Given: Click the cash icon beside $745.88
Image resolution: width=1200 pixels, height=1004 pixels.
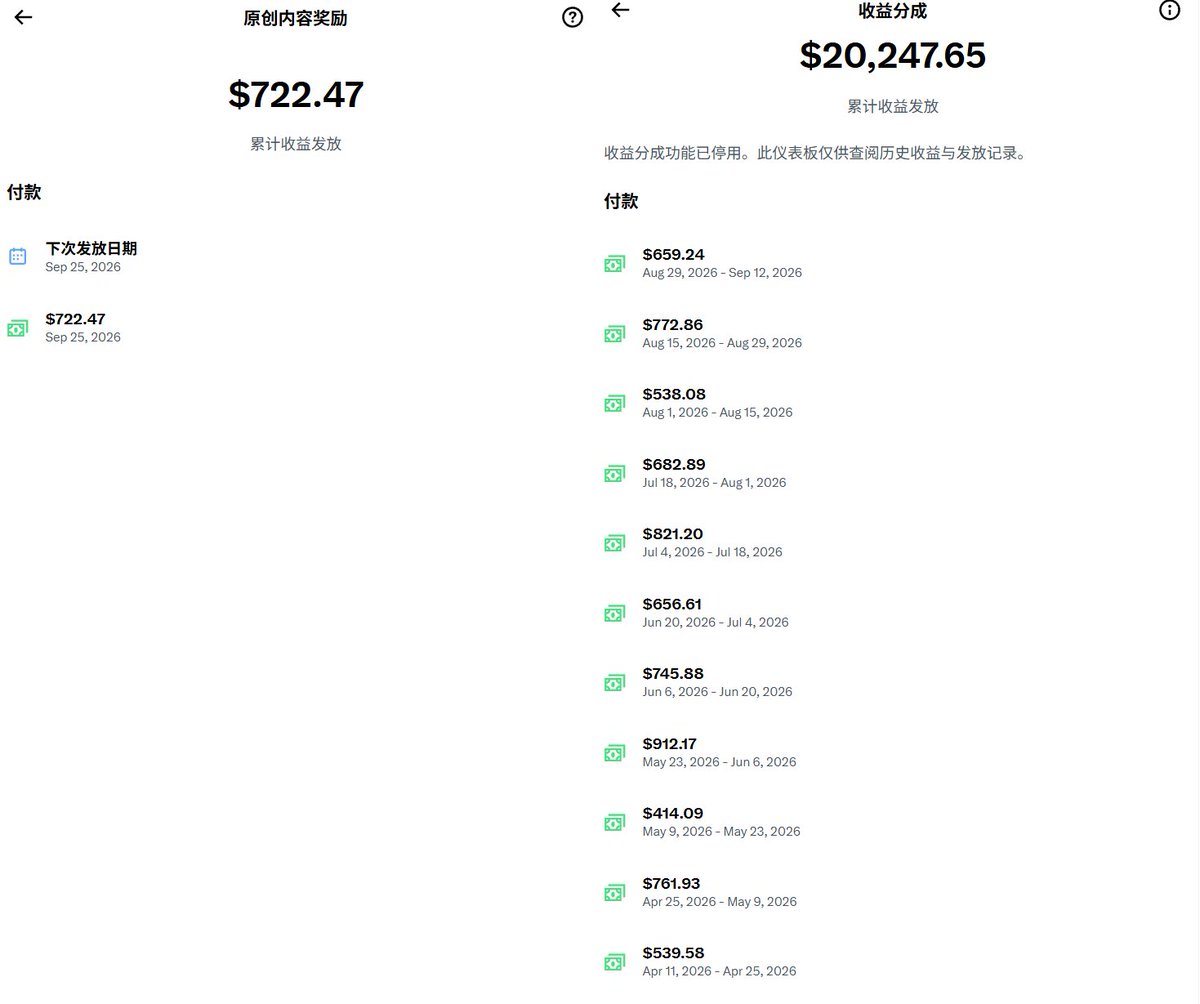Looking at the screenshot, I should [x=614, y=683].
